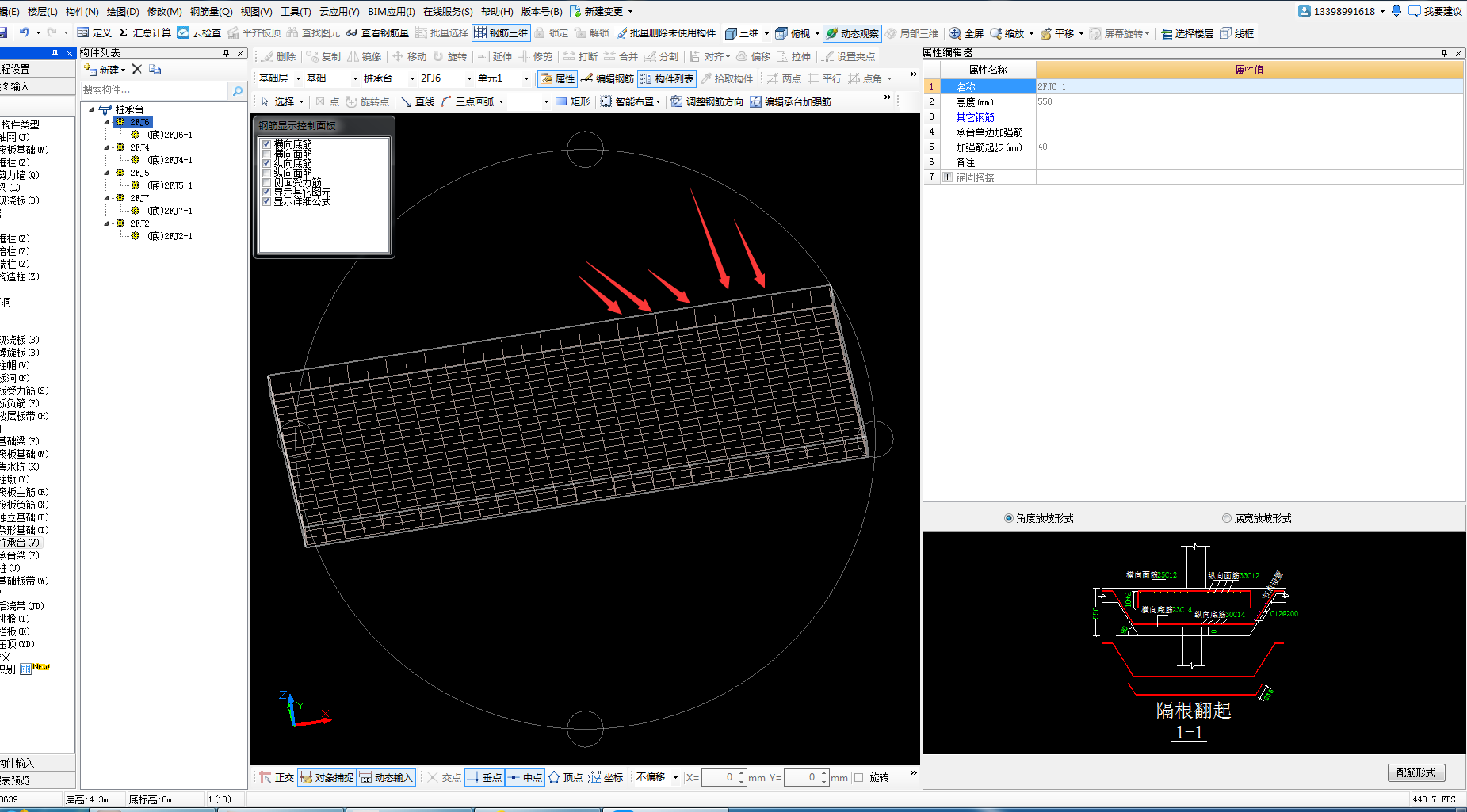1467x812 pixels.
Task: Uncheck 纵向底筋 checkbox
Action: (x=267, y=163)
